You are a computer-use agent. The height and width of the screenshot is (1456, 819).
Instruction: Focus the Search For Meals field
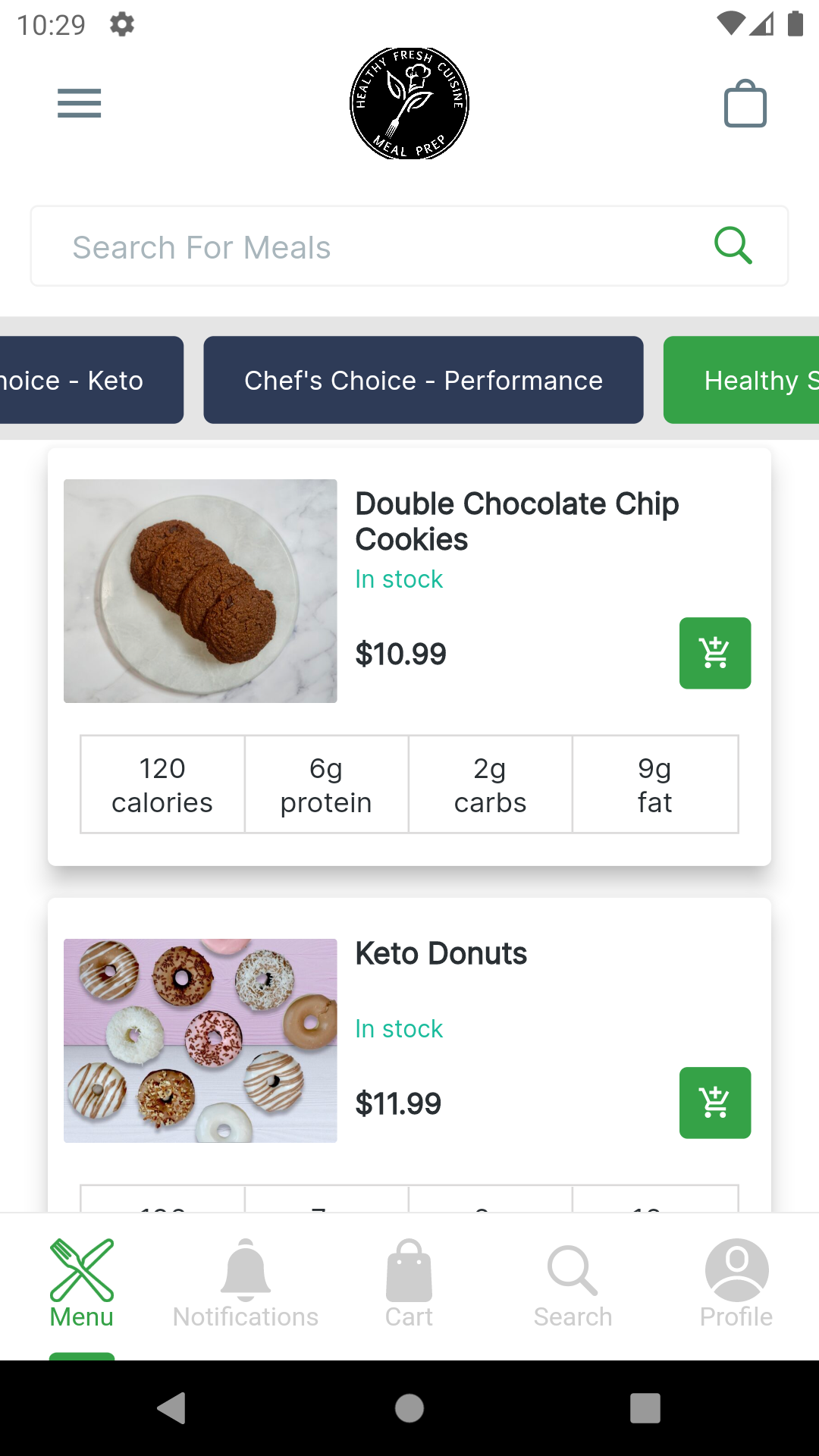pos(409,246)
